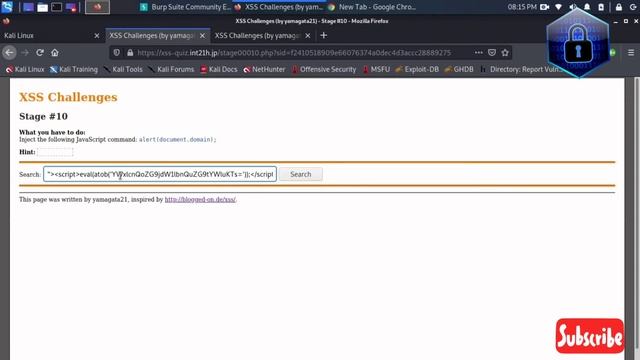Image resolution: width=640 pixels, height=360 pixels.
Task: Save page to Pocket icon
Action: click(492, 53)
